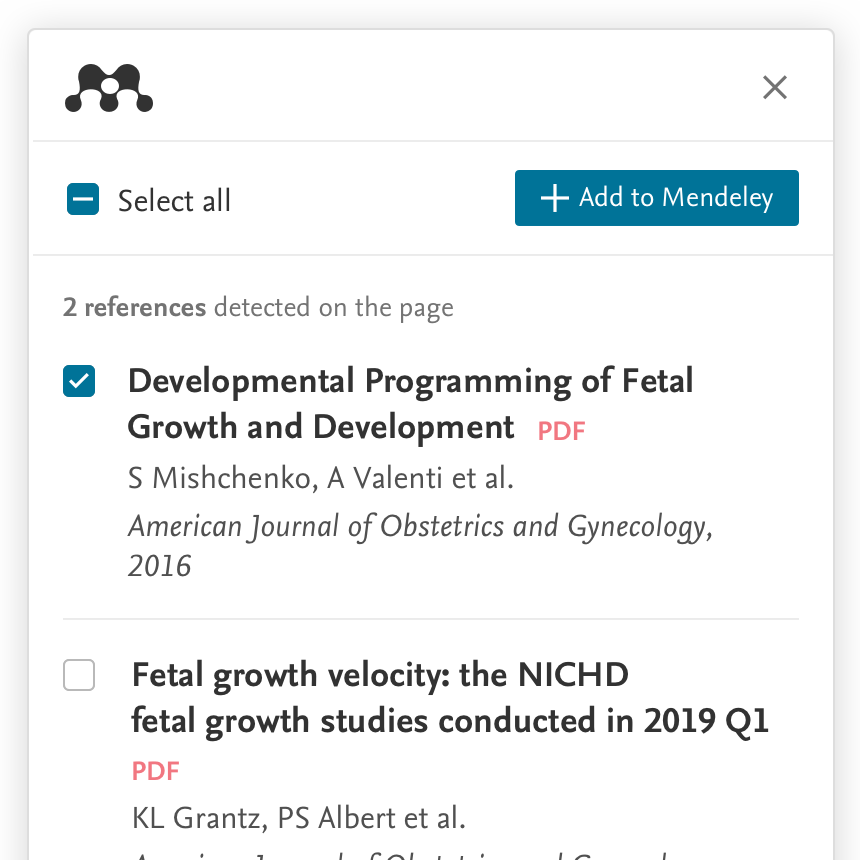This screenshot has height=860, width=860.
Task: Click the minus icon in Select all box
Action: (x=83, y=199)
